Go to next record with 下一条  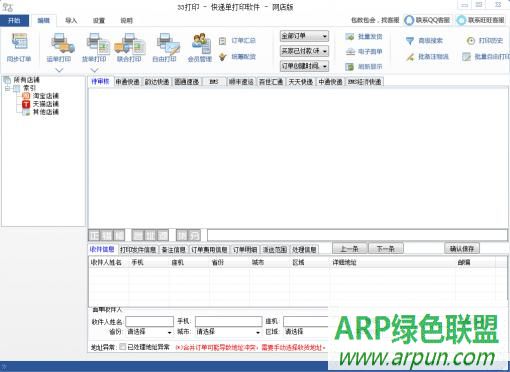click(386, 249)
